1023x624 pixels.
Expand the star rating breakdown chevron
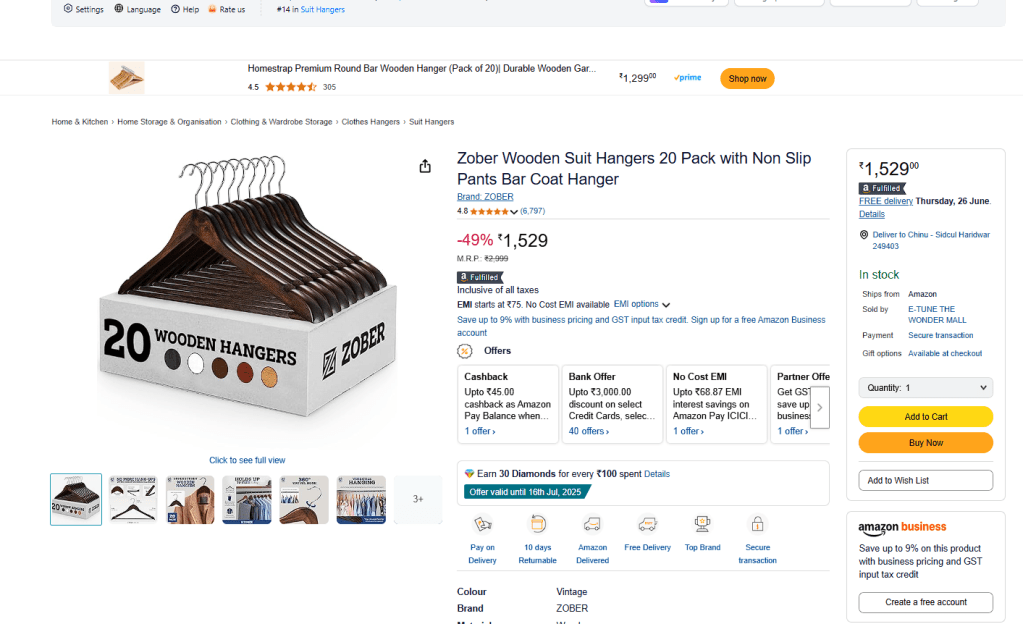pyautogui.click(x=514, y=212)
